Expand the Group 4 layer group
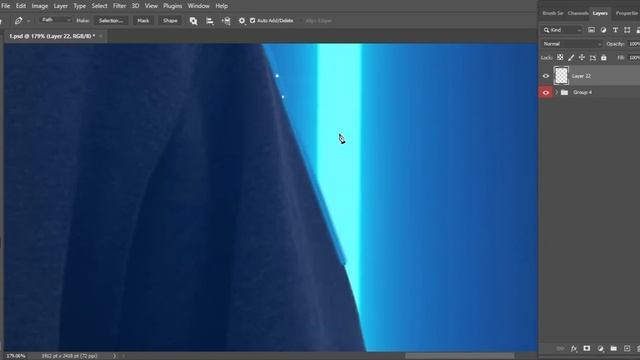 [x=556, y=92]
